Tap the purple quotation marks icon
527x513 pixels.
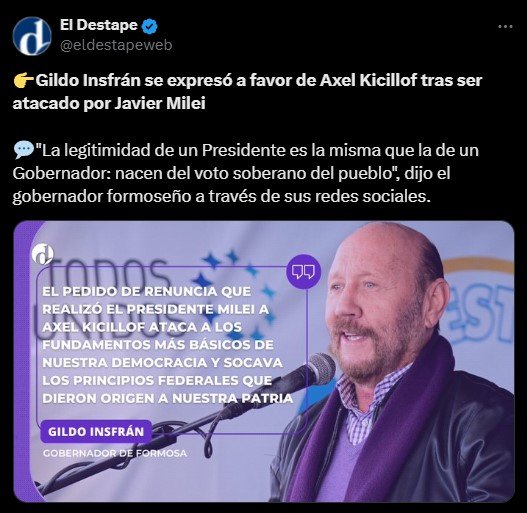303,272
